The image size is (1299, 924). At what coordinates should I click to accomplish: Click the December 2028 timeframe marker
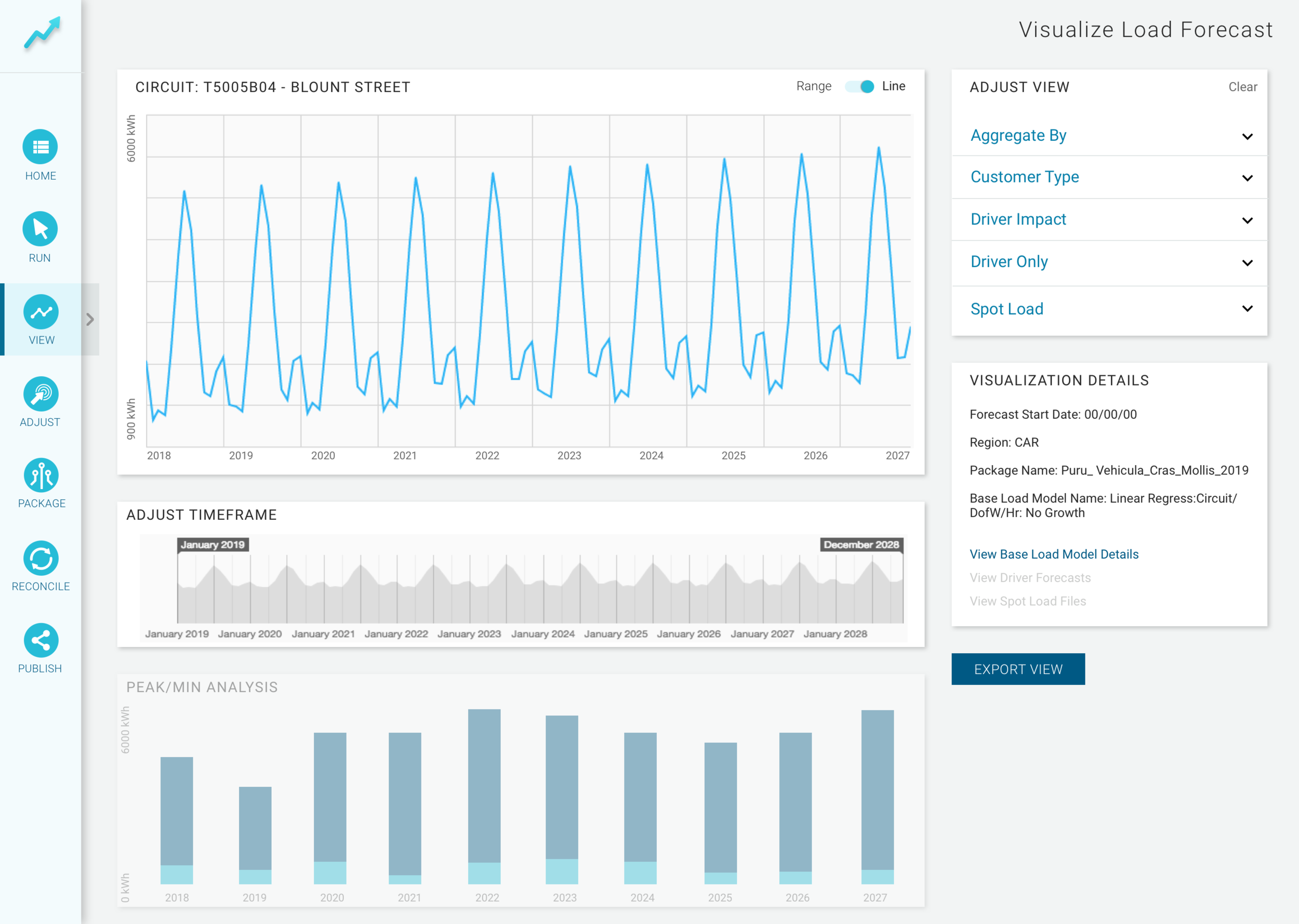click(861, 545)
